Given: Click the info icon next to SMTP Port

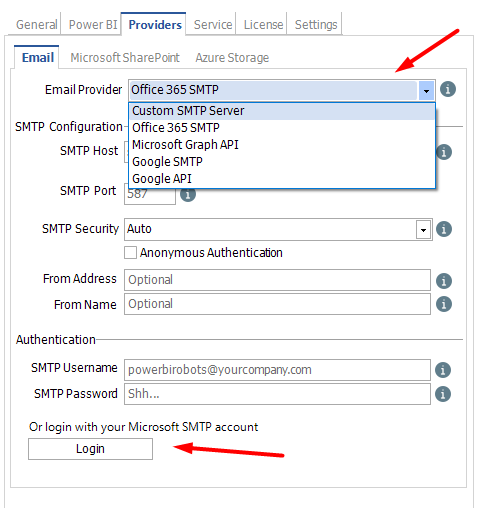Looking at the screenshot, I should (x=188, y=195).
